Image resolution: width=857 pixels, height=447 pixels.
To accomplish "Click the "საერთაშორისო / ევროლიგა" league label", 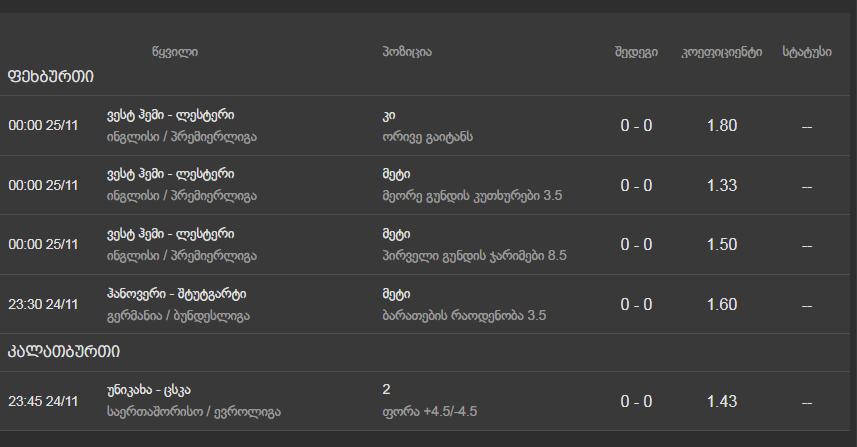I will [x=193, y=411].
